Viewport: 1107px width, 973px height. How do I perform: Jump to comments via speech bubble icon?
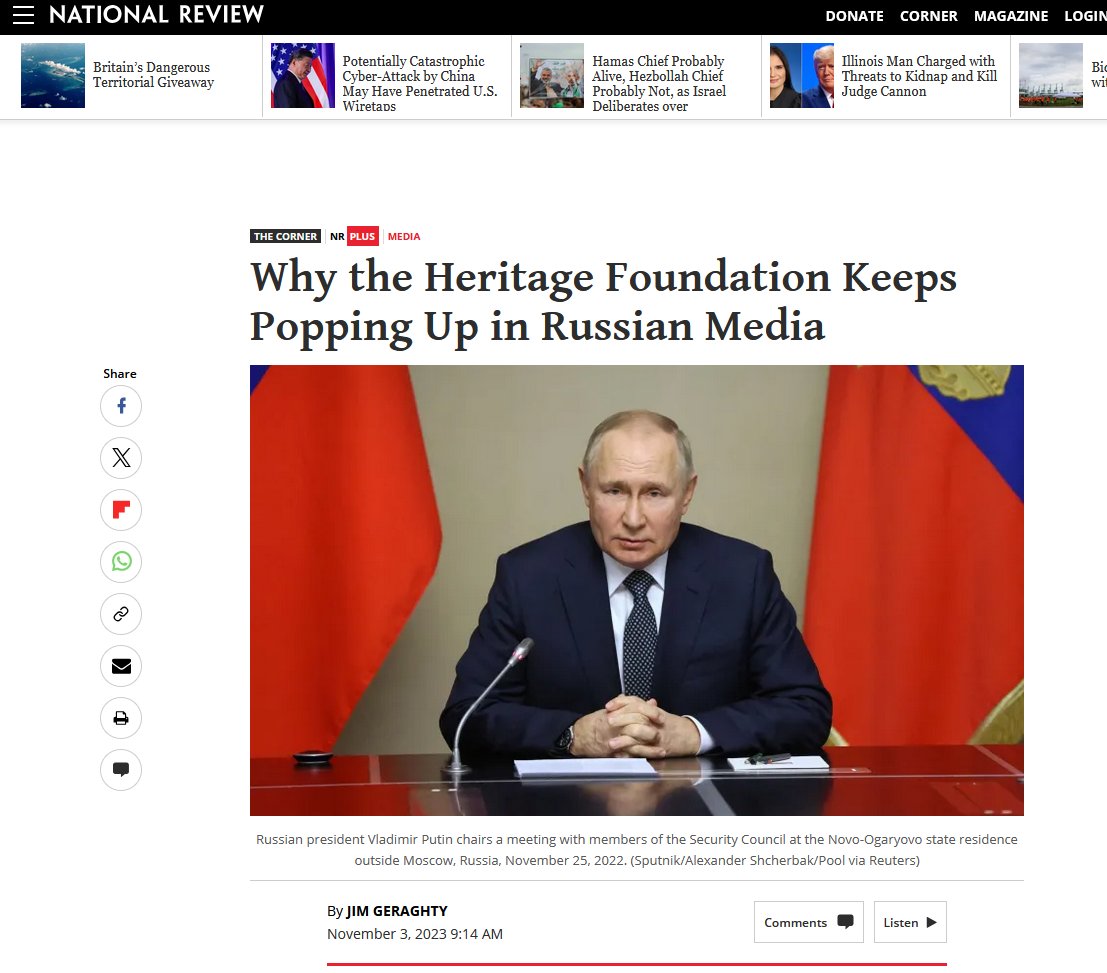click(x=121, y=770)
